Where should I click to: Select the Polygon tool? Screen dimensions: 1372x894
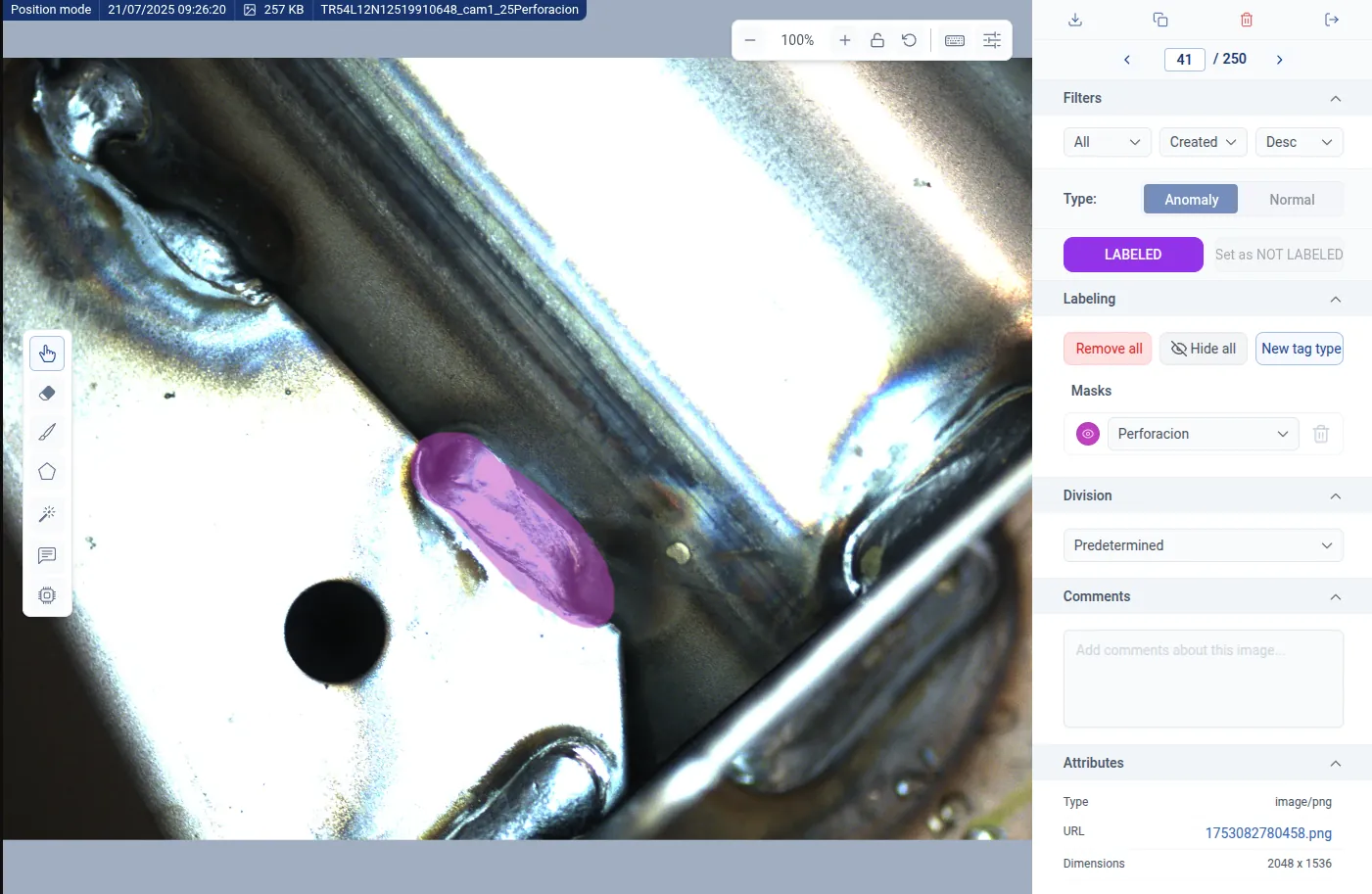click(47, 471)
